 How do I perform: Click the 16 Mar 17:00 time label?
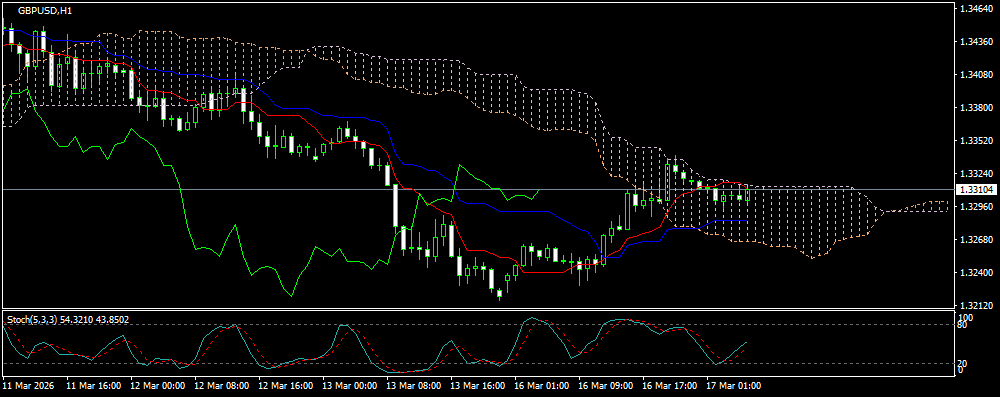[669, 386]
